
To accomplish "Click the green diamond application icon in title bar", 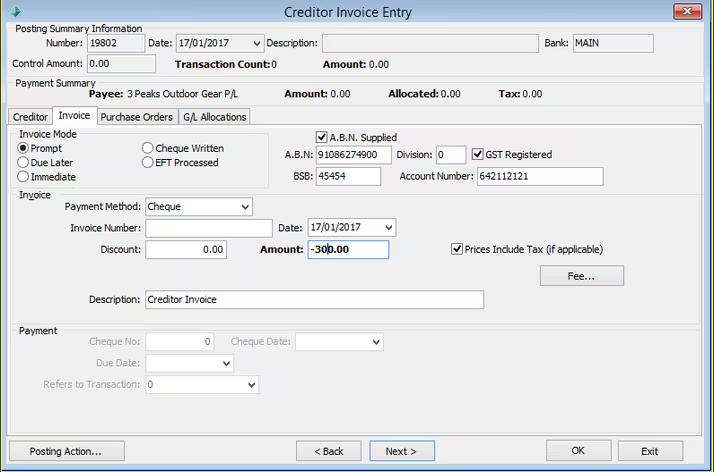I will 15,11.
